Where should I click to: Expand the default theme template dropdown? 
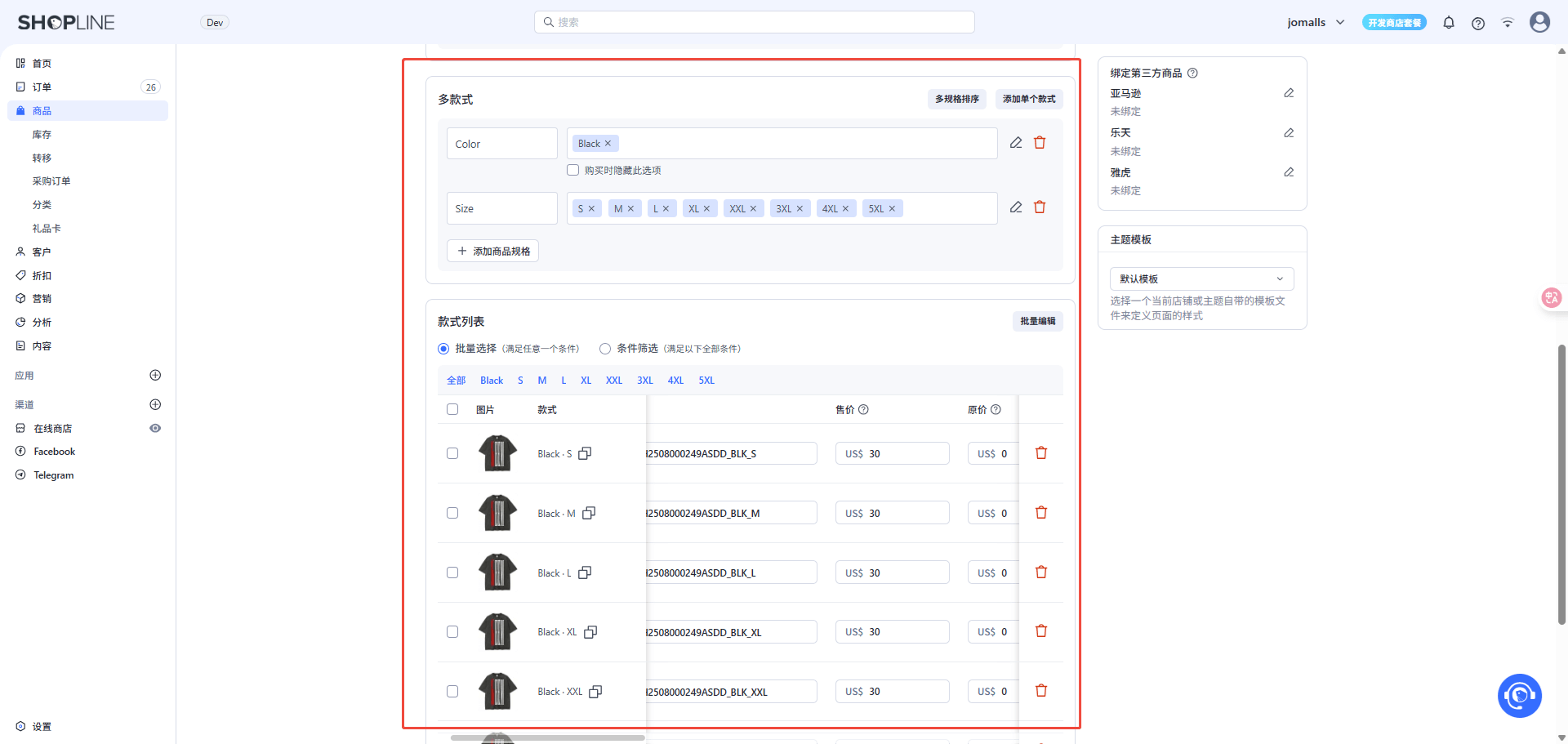coord(1201,278)
